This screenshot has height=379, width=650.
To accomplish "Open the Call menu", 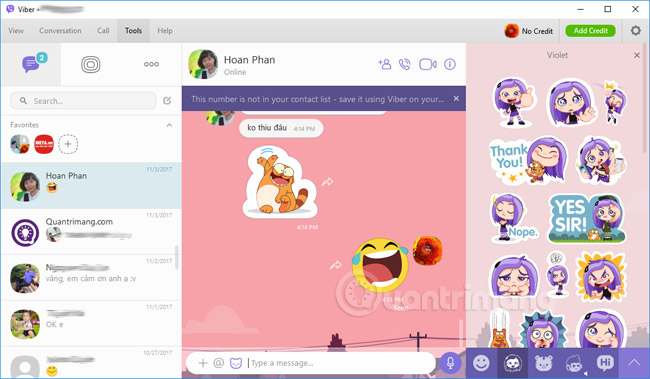I will pyautogui.click(x=103, y=31).
